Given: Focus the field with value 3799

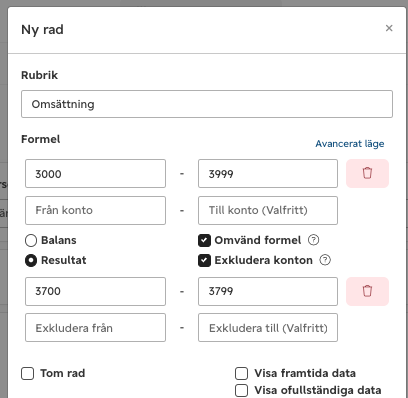Looking at the screenshot, I should click(x=268, y=291).
